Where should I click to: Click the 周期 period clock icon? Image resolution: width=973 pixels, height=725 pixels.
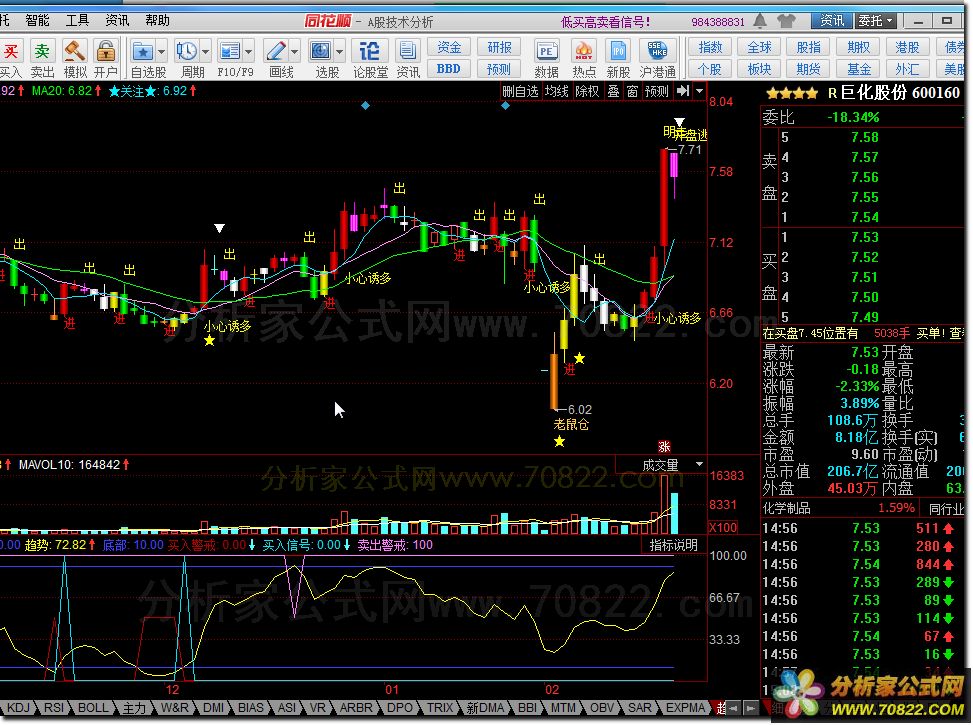pos(186,52)
